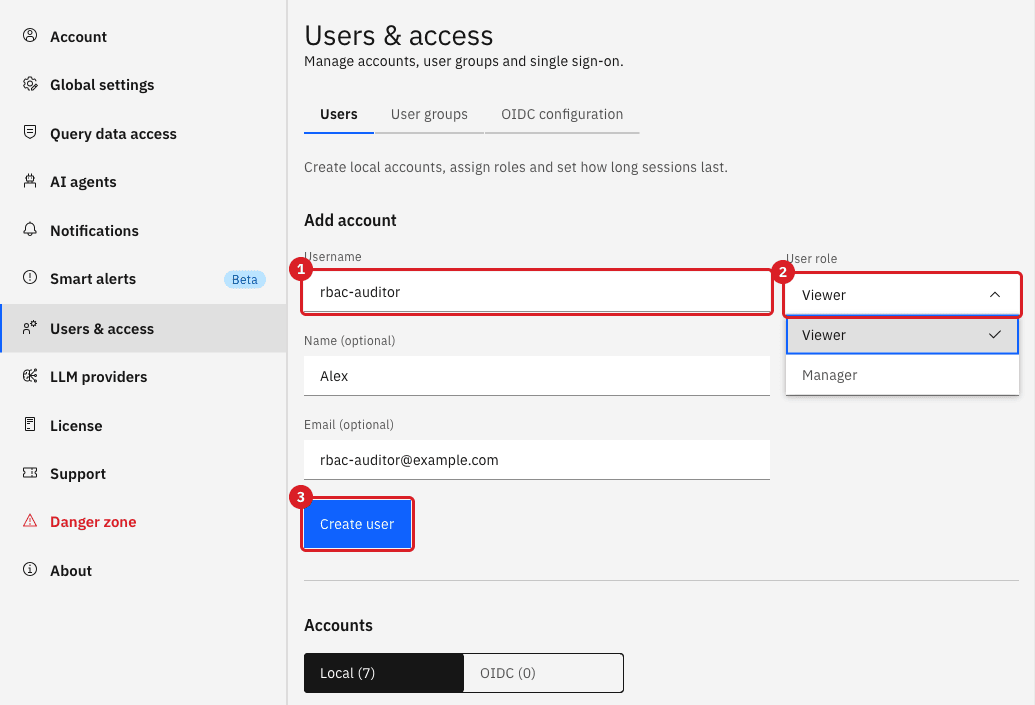Click the Add account heading
1035x705 pixels.
pos(350,220)
